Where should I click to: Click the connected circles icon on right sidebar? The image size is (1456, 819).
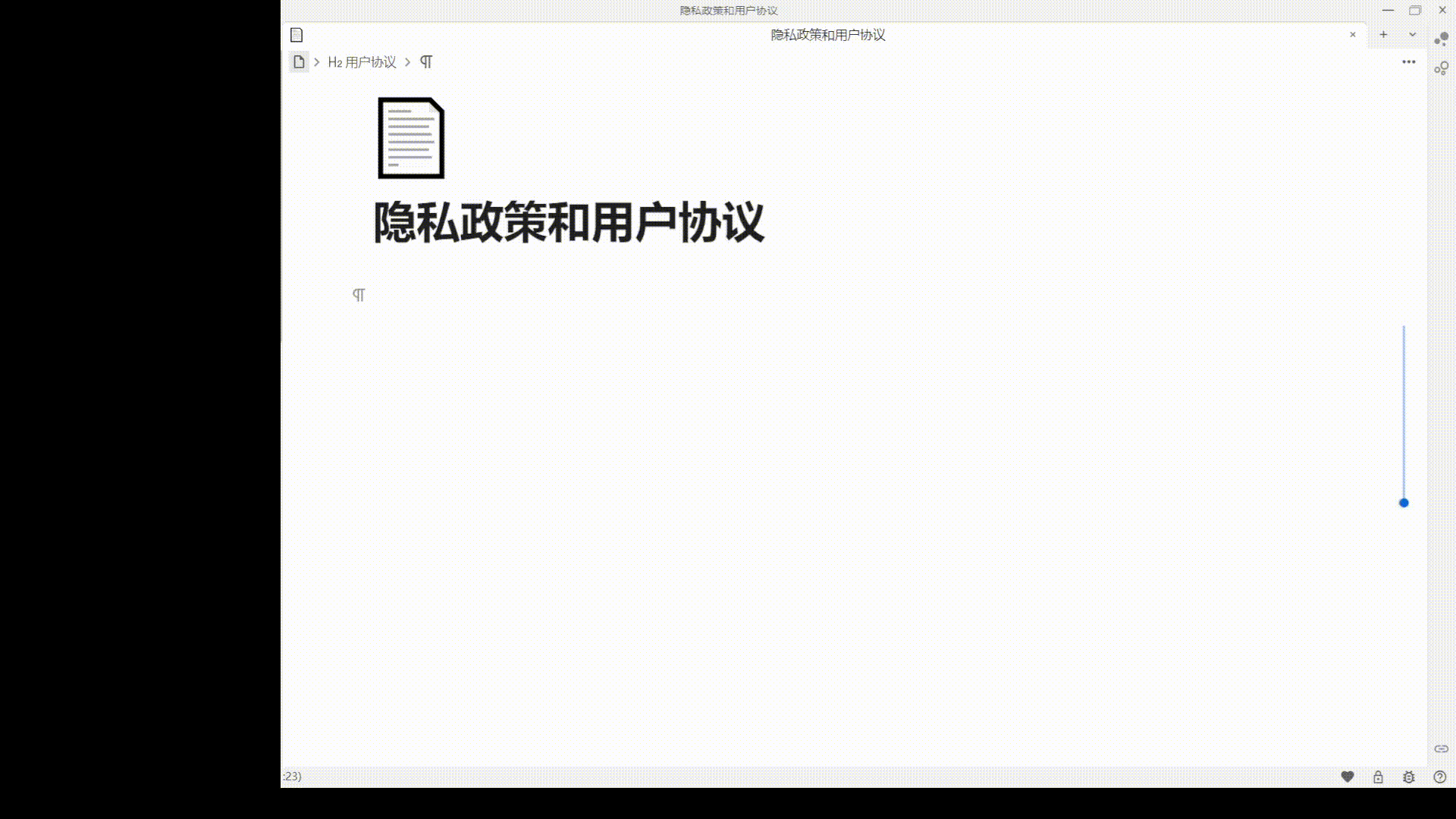[x=1442, y=68]
